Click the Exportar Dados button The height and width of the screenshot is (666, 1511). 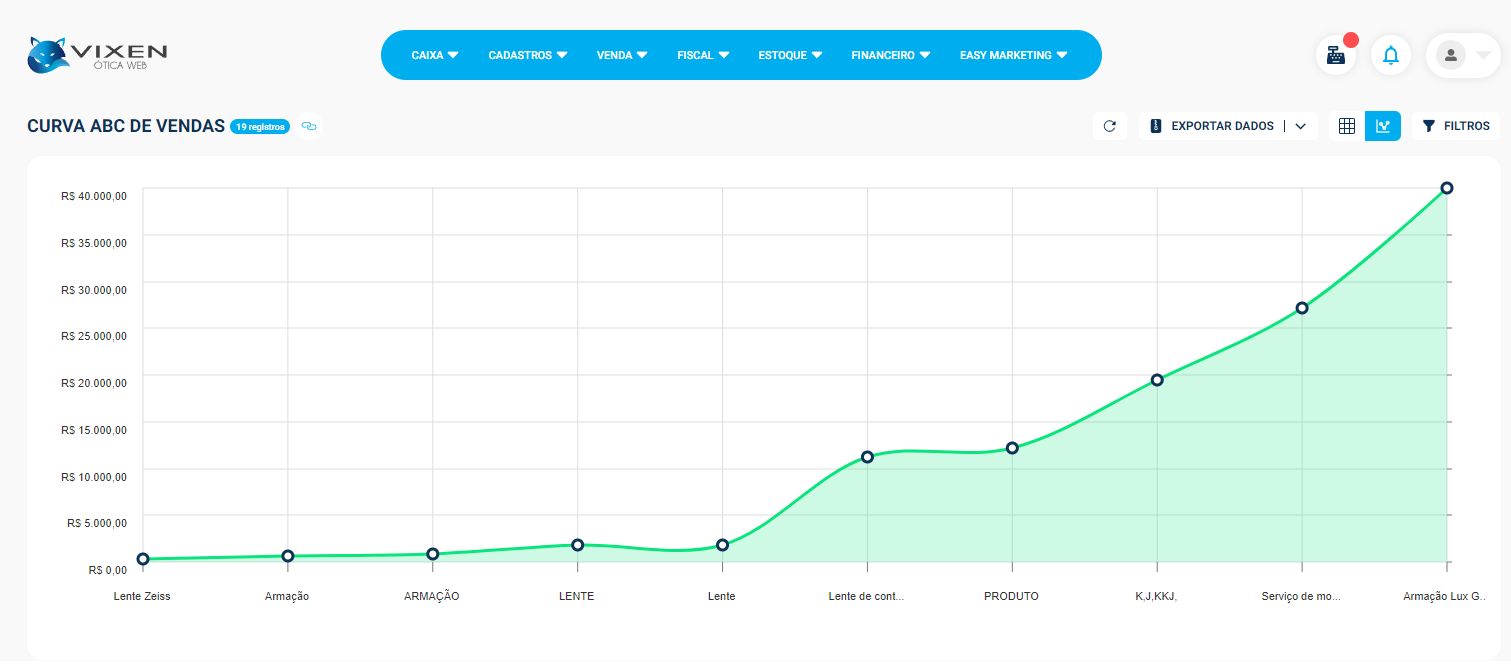(1212, 126)
